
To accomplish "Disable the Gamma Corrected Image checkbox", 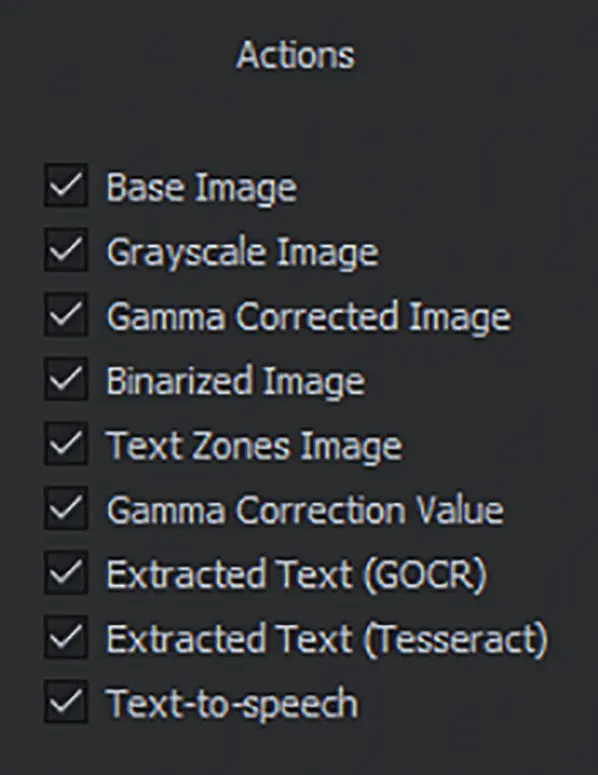I will coord(66,314).
